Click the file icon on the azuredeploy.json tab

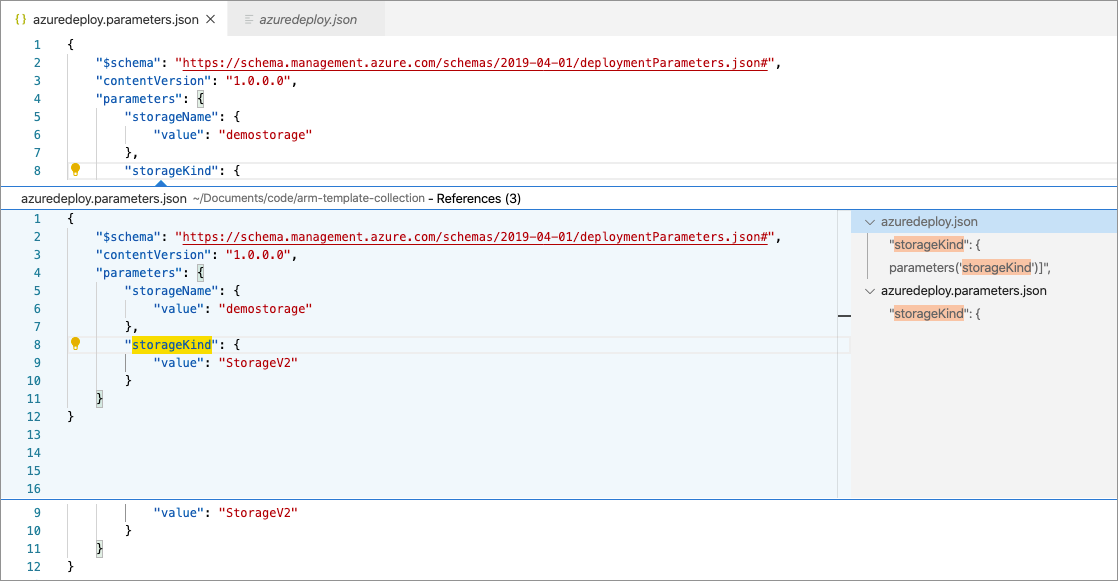[x=249, y=20]
